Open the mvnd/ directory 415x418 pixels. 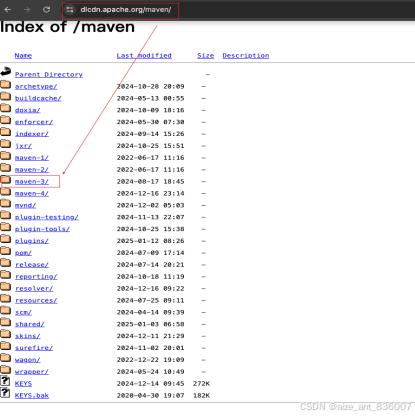point(25,205)
